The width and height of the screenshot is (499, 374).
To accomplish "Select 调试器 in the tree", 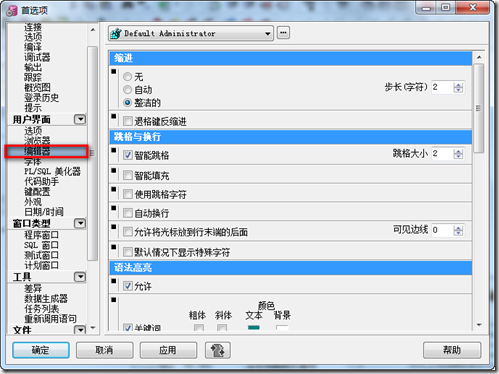I will coord(37,57).
